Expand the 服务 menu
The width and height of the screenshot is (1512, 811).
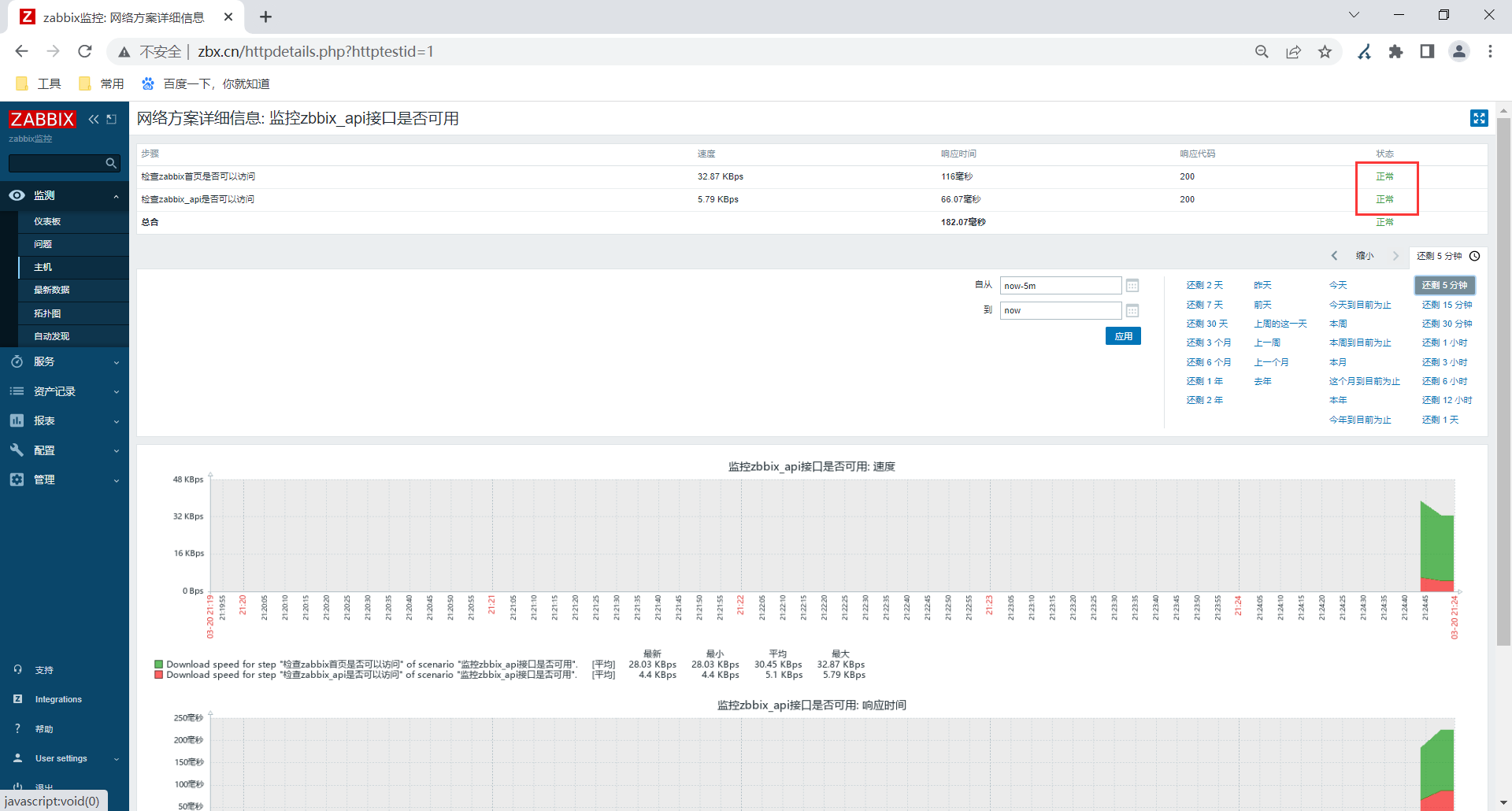[116, 362]
